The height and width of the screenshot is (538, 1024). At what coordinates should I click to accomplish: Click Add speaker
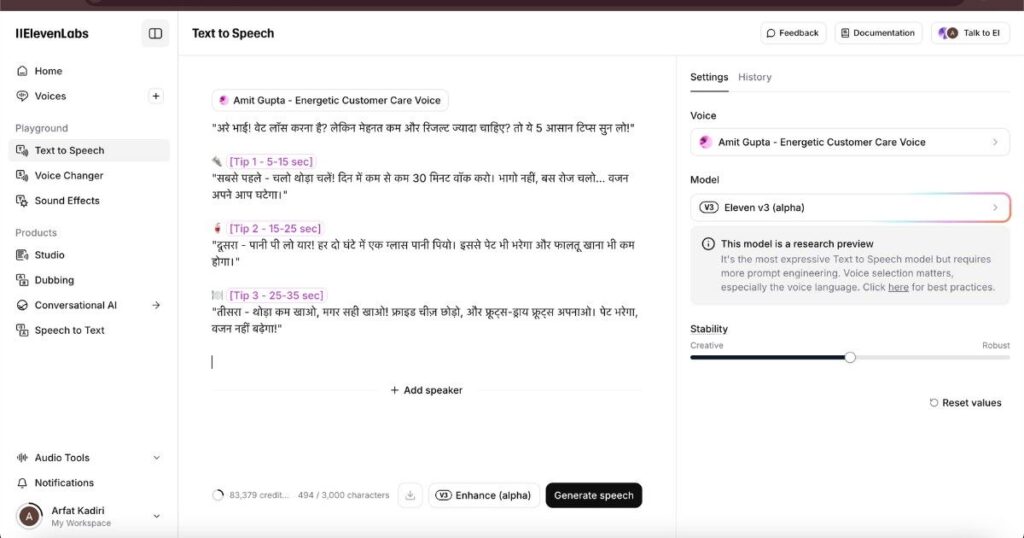pos(426,390)
